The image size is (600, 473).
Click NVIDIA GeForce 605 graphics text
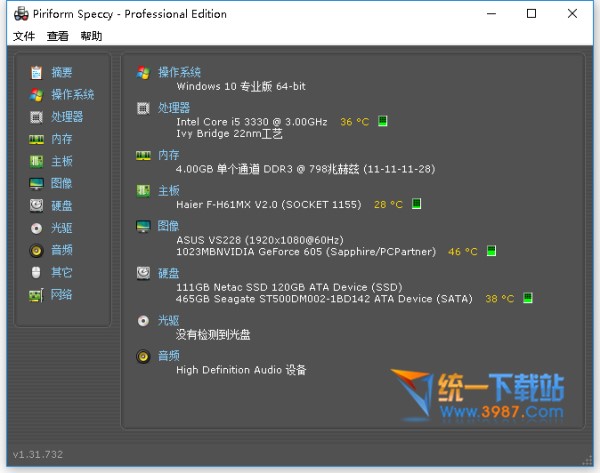(306, 252)
